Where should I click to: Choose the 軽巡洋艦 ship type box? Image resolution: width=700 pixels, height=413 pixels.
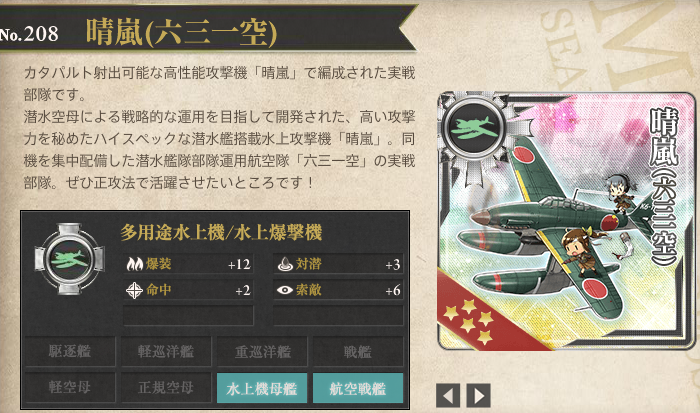[166, 351]
